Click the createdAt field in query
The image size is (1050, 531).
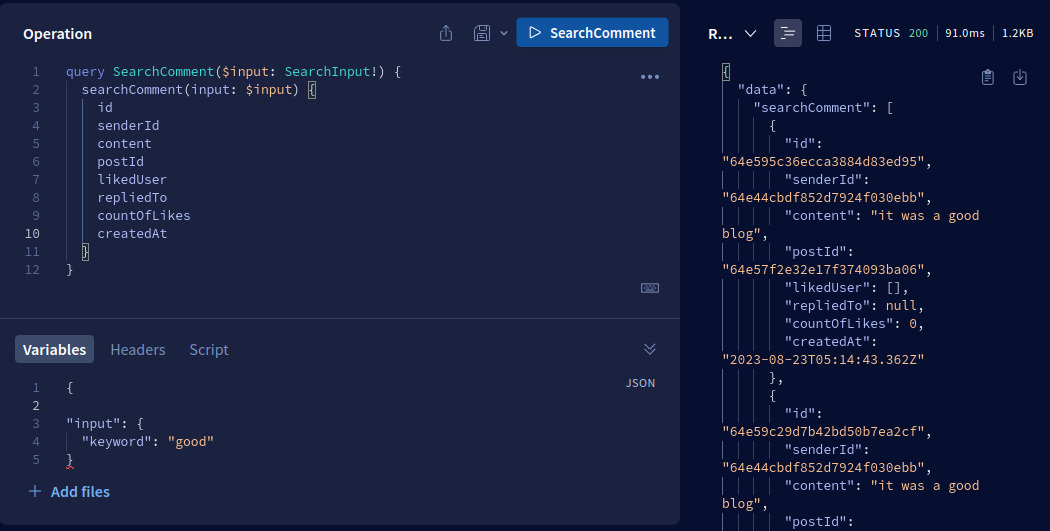(132, 234)
